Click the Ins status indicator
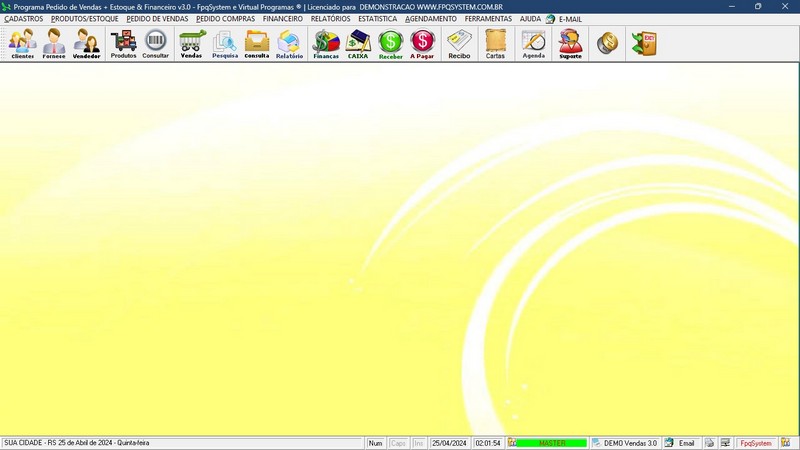Viewport: 800px width, 450px height. coord(418,443)
